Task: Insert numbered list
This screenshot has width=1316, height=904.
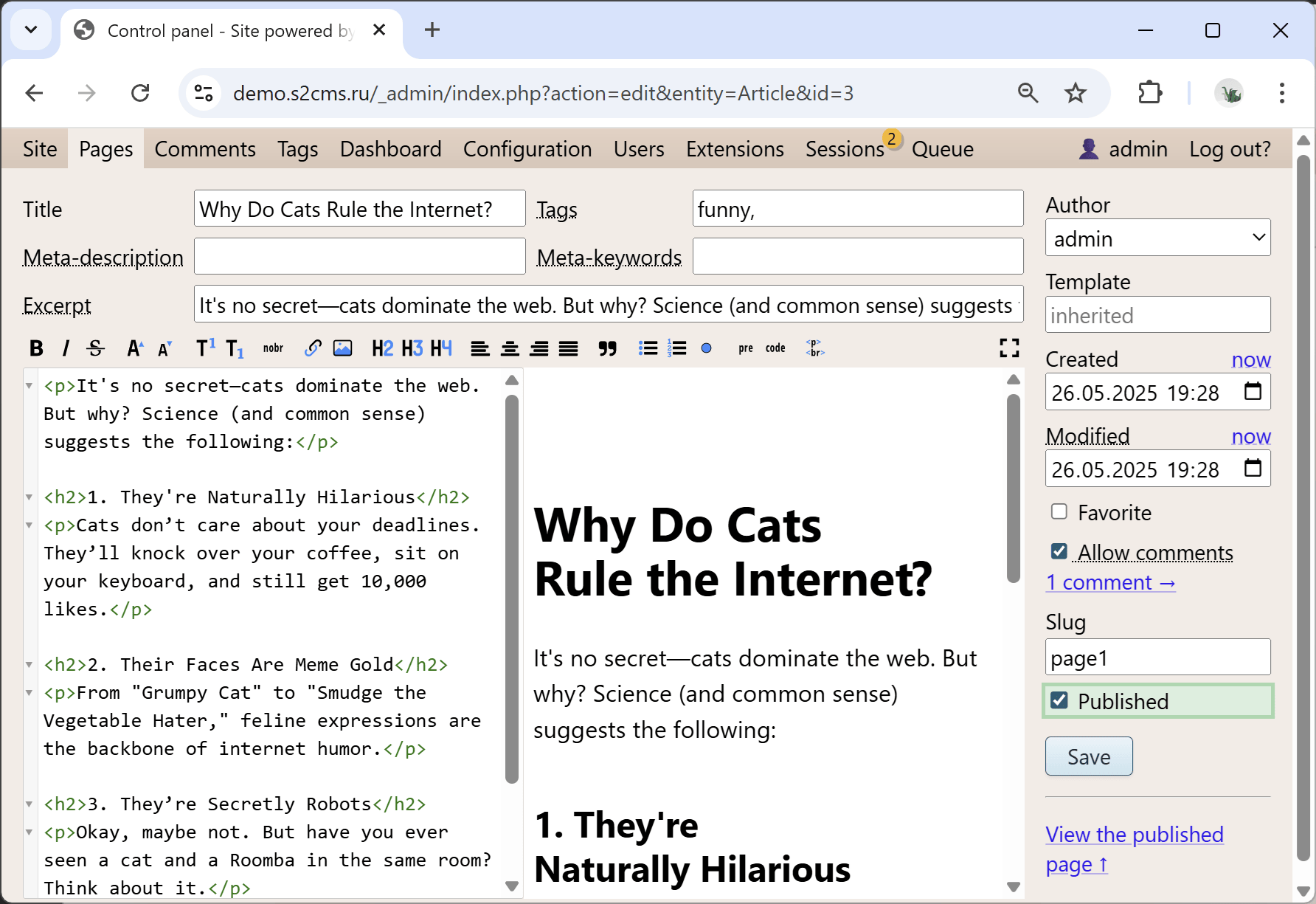Action: click(x=676, y=348)
